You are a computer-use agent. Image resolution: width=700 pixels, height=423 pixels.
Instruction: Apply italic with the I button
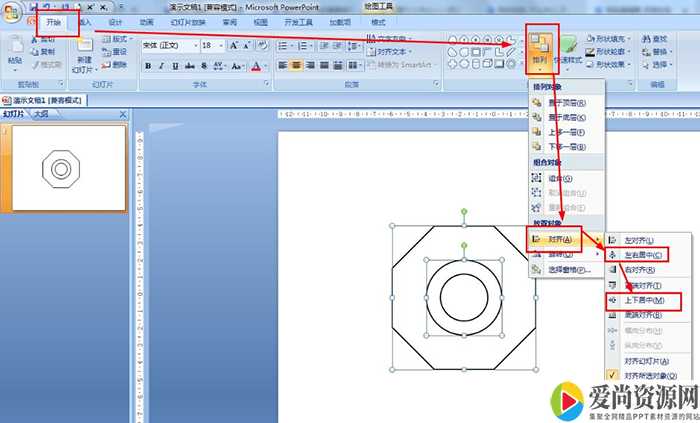pyautogui.click(x=162, y=66)
